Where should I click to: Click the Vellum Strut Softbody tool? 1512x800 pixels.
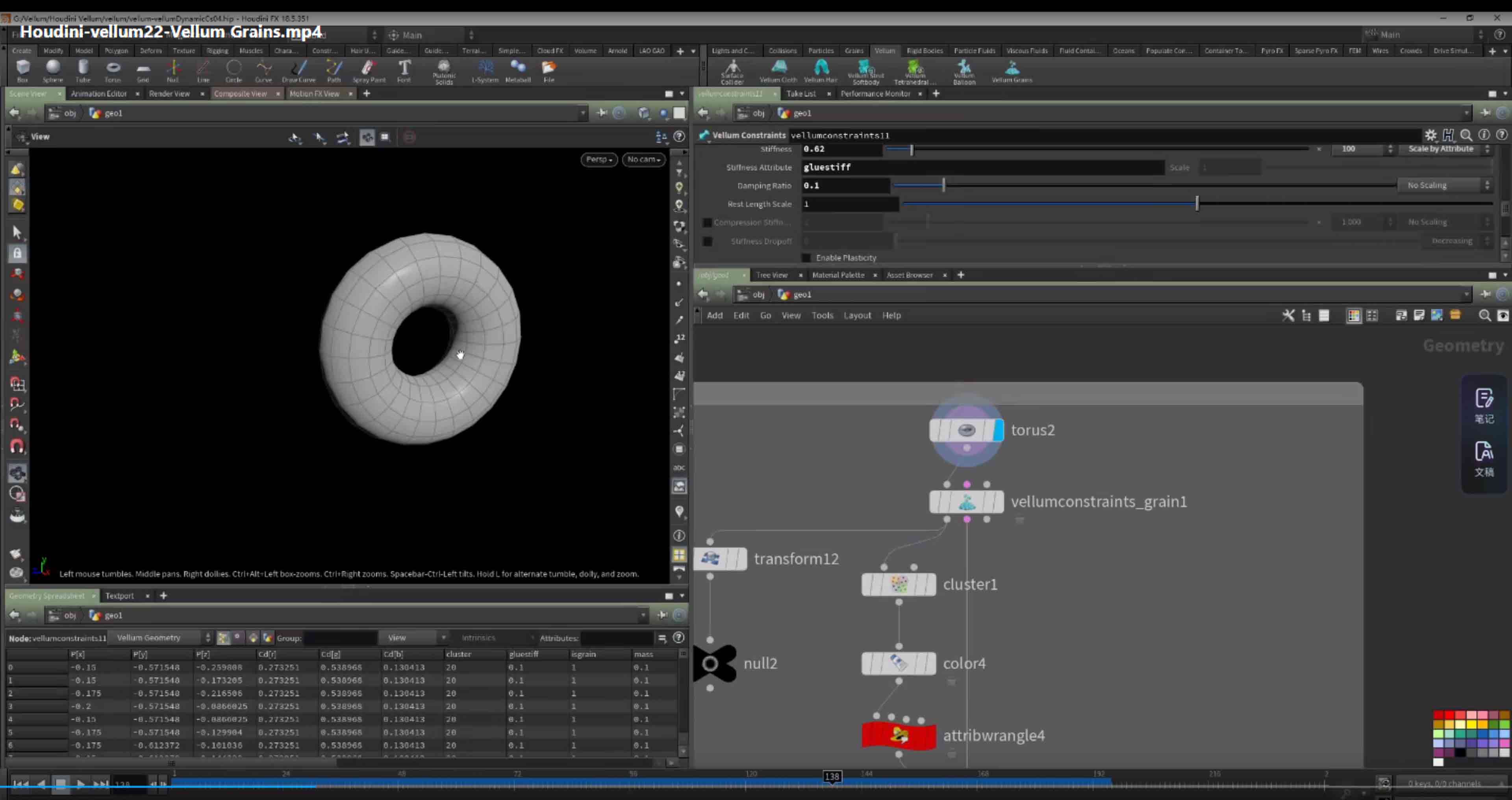pos(865,72)
